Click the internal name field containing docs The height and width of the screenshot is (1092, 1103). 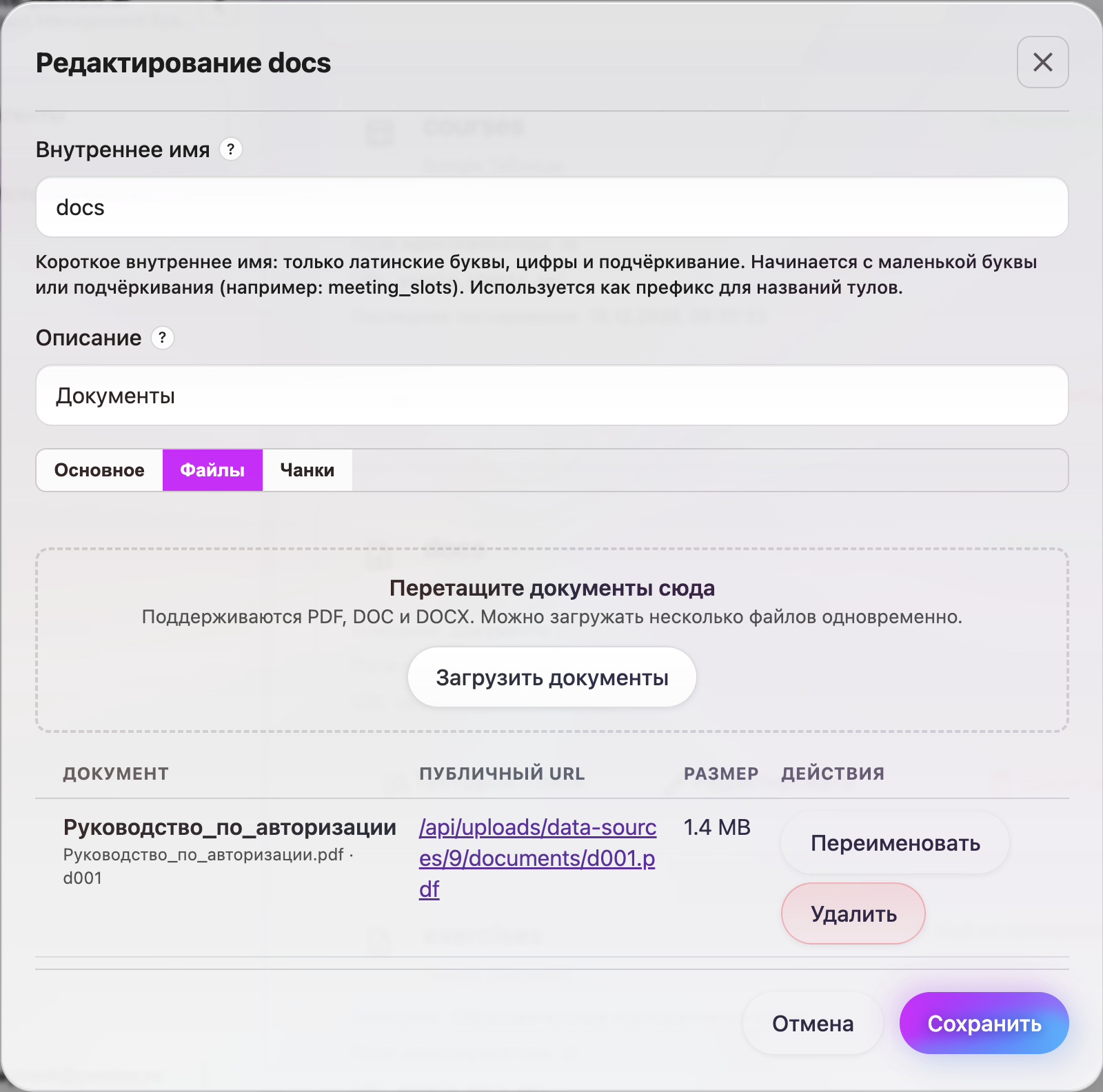click(x=551, y=207)
